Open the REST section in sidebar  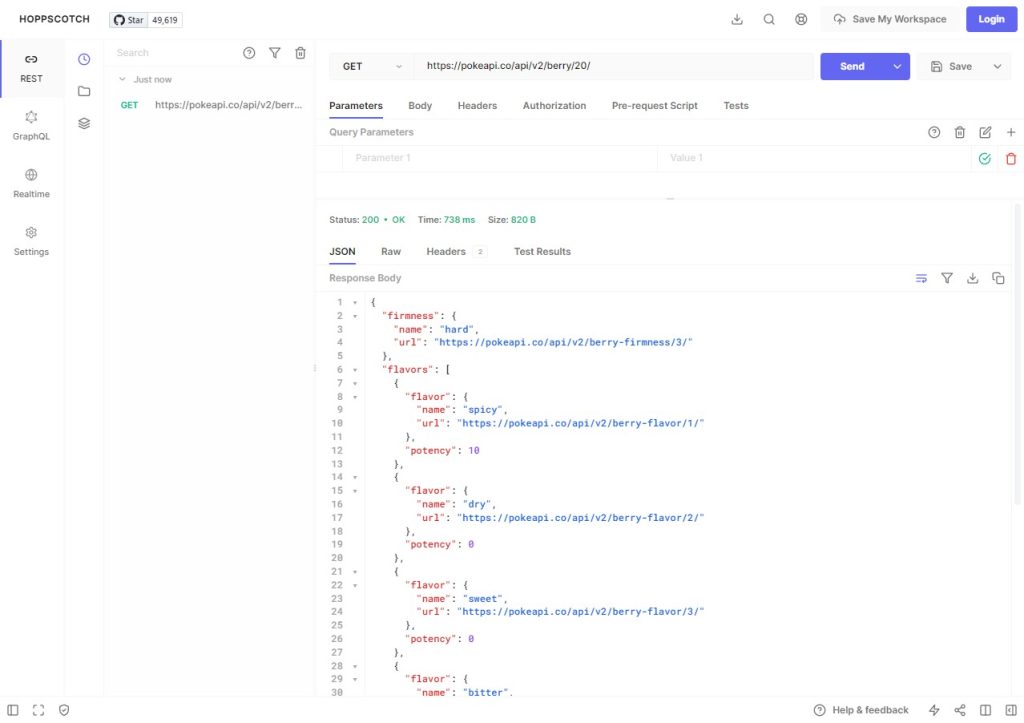coord(31,69)
